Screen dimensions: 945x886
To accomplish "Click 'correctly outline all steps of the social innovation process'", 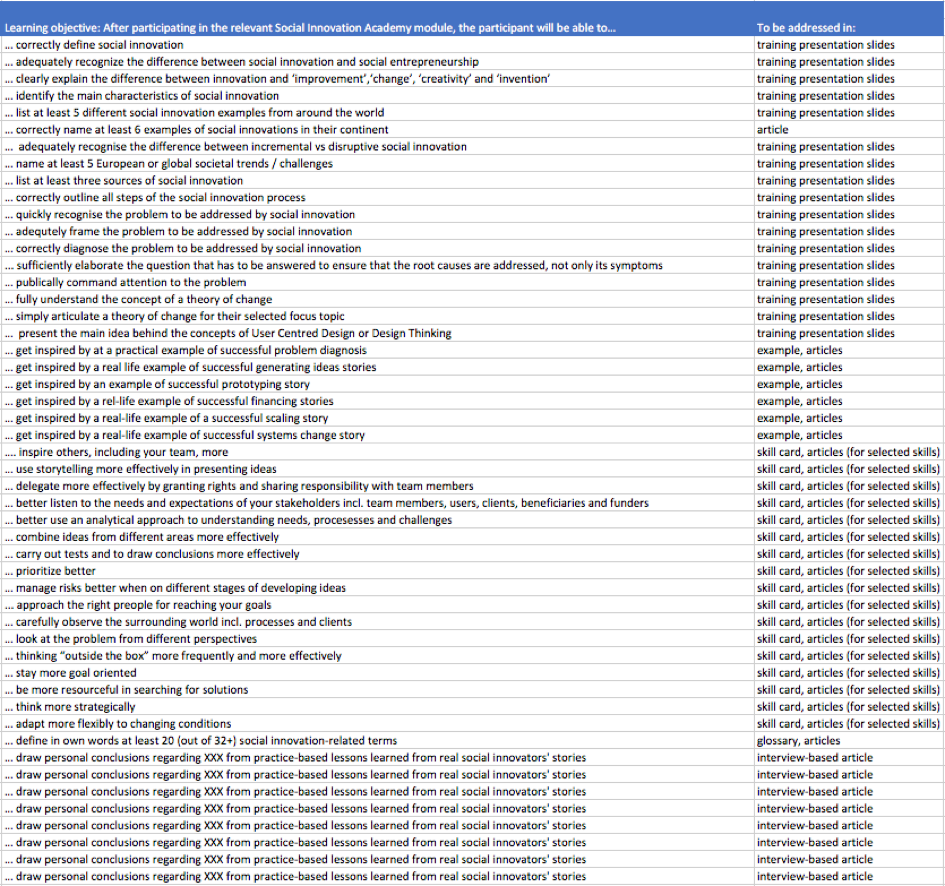I will pyautogui.click(x=377, y=197).
